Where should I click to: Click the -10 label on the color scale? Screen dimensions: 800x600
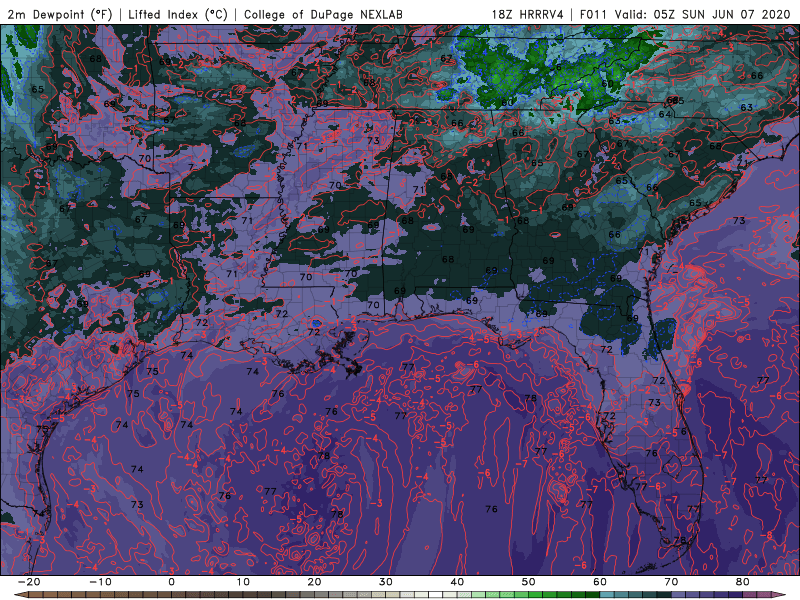pos(100,582)
